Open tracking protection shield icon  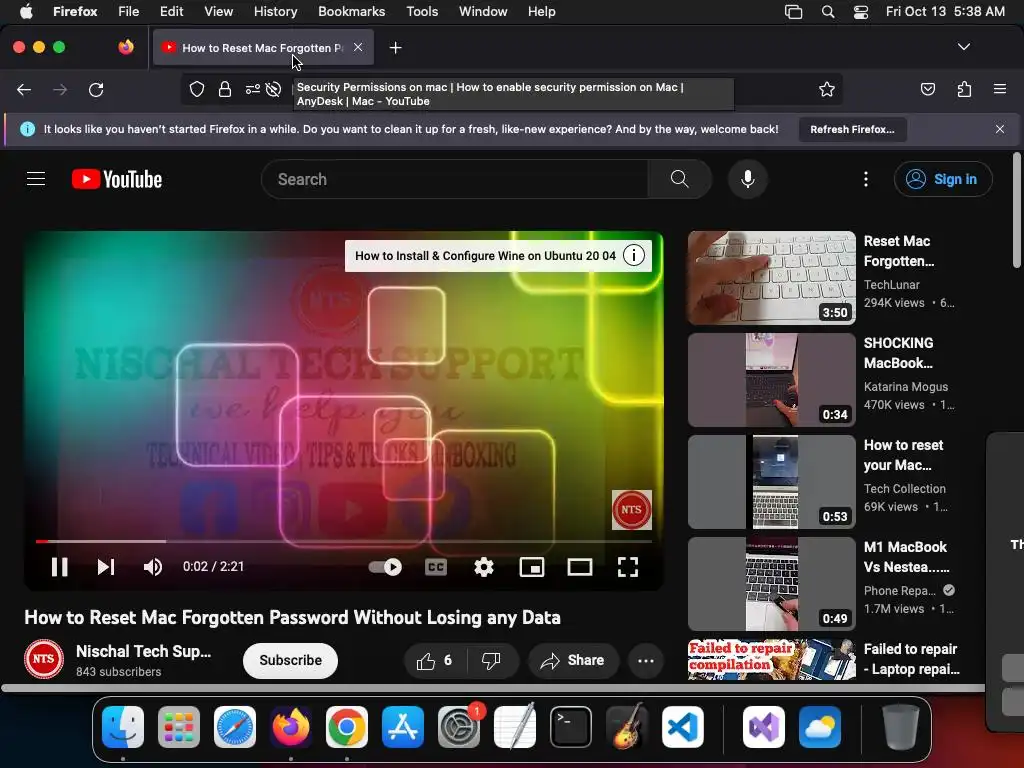click(197, 89)
